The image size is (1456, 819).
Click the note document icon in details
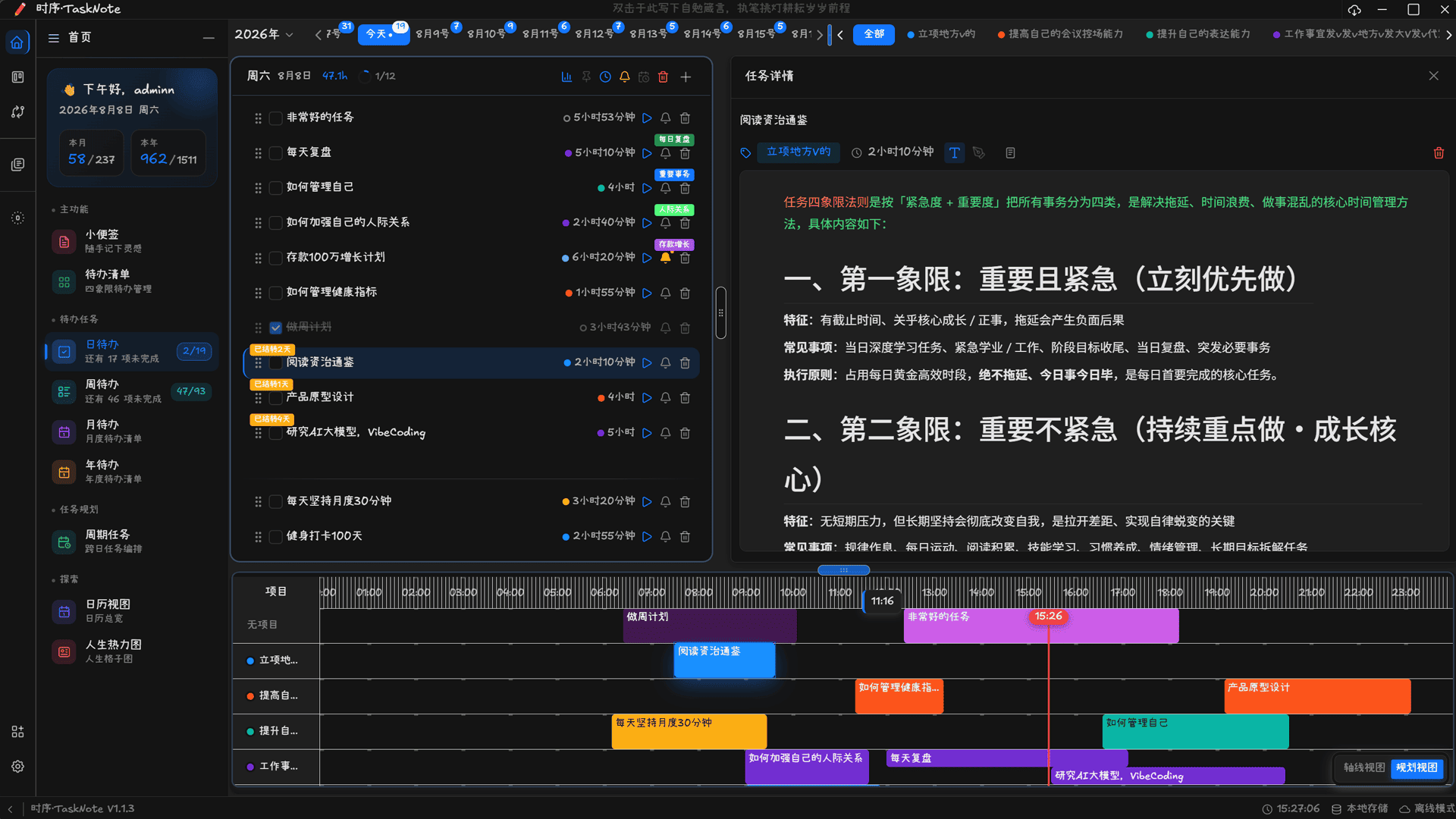point(1010,152)
